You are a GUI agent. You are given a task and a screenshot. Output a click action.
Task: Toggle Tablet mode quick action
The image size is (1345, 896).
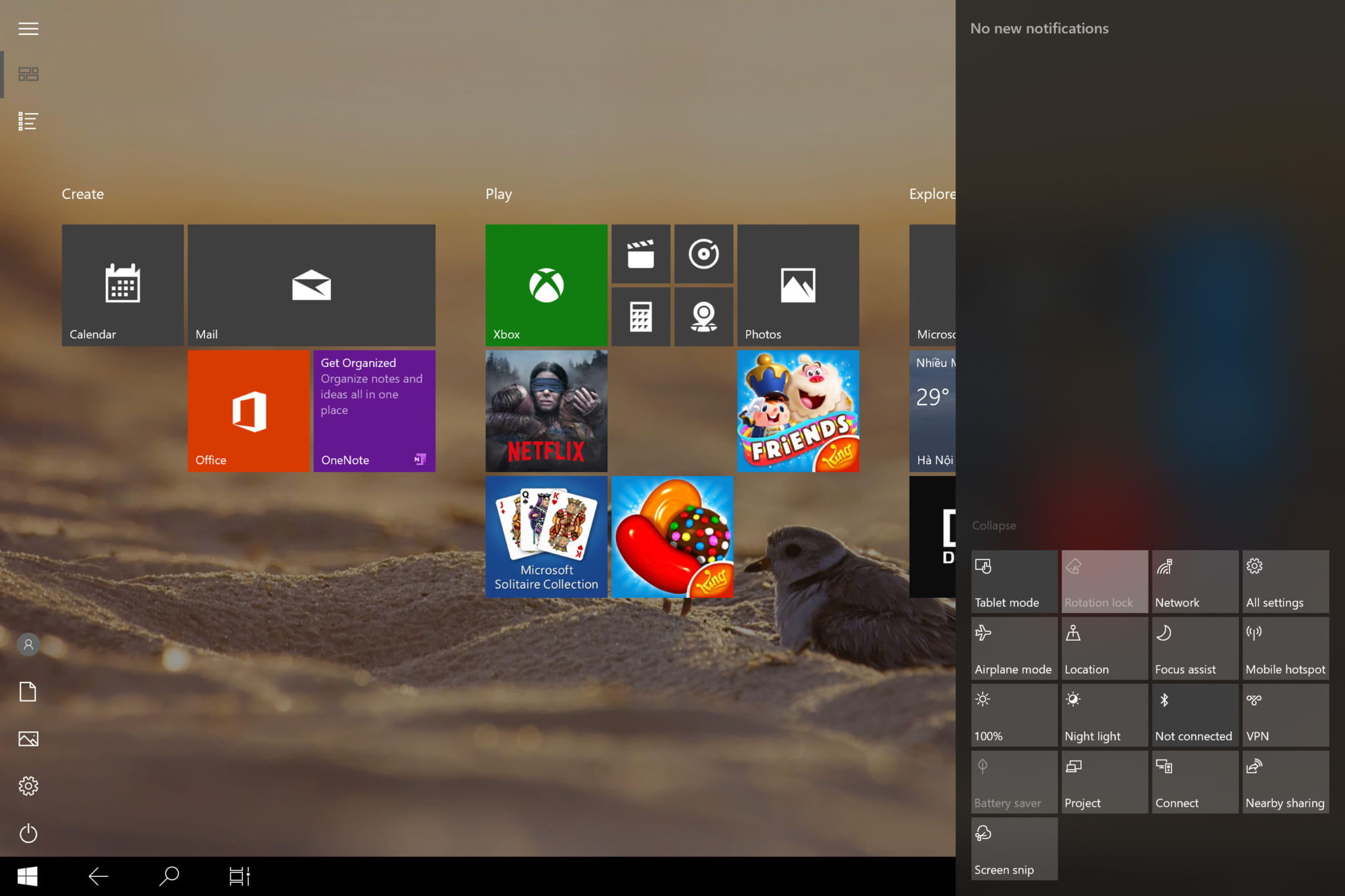click(x=1013, y=582)
